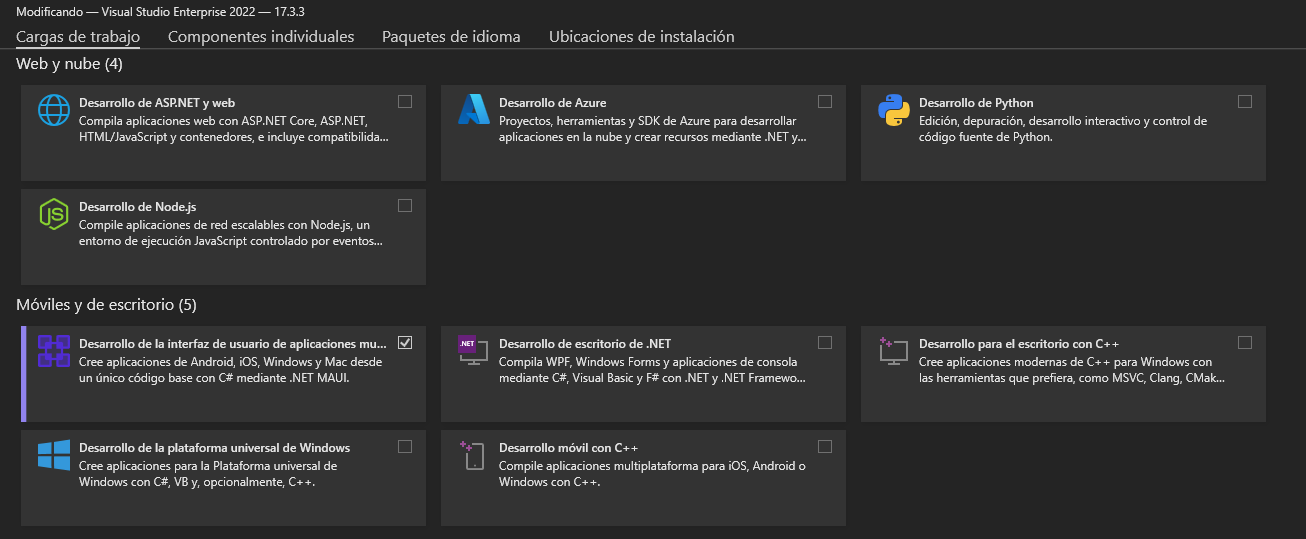
Task: Click the C++ desktop development icon
Action: tap(893, 351)
